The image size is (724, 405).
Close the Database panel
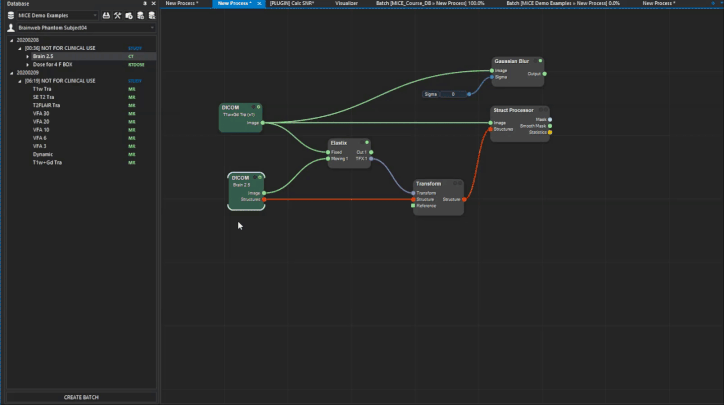(x=153, y=4)
